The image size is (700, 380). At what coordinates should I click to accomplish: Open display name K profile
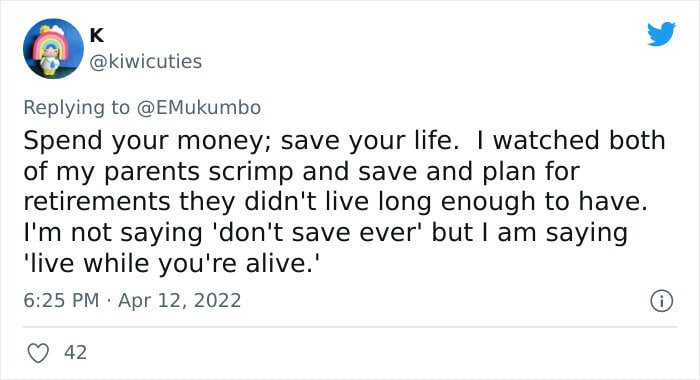tap(97, 35)
